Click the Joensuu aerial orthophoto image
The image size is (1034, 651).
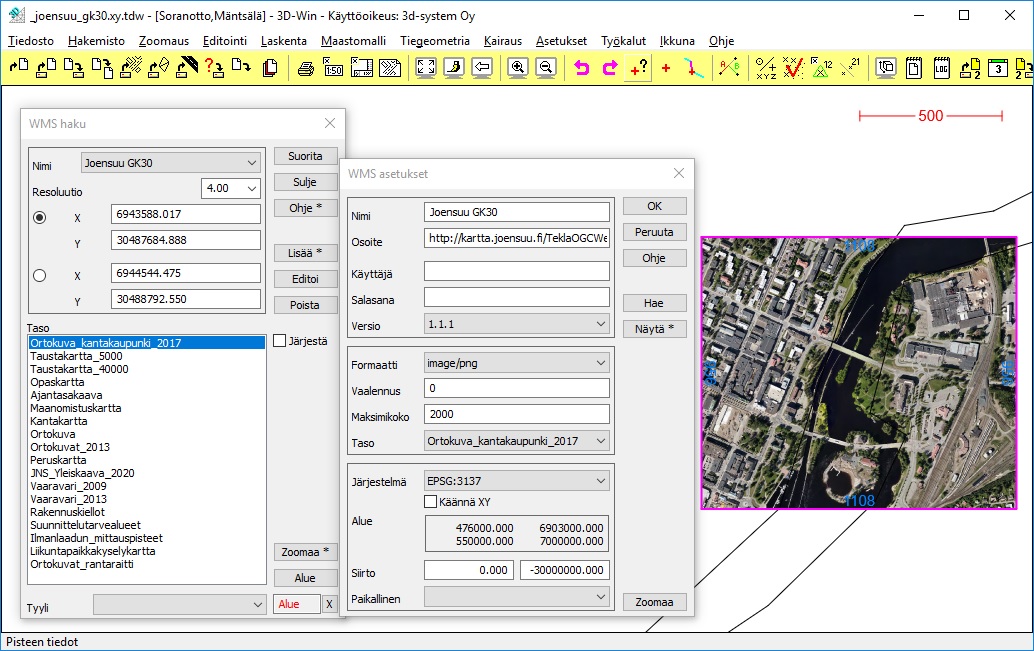click(859, 373)
